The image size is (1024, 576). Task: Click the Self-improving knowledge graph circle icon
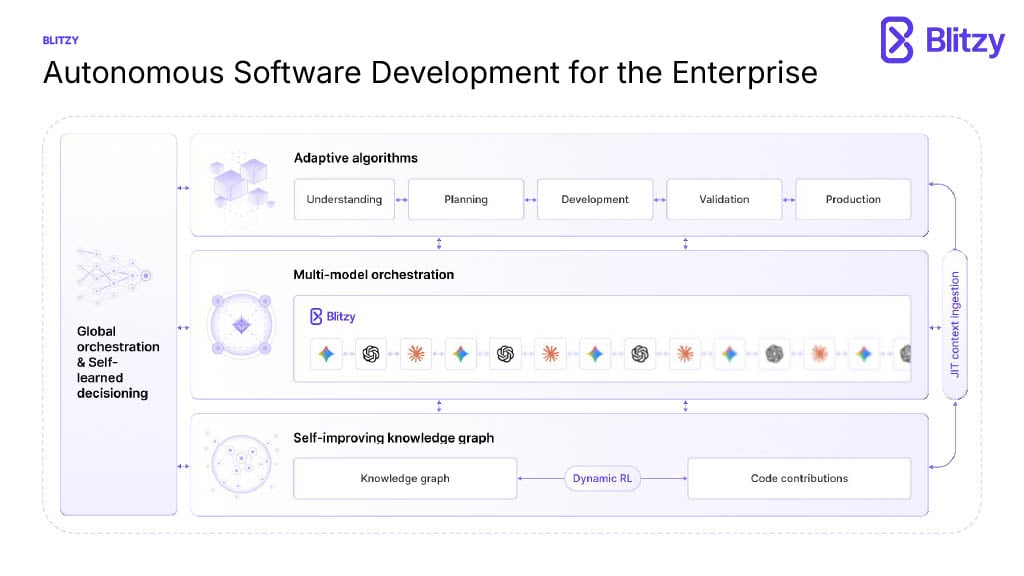pyautogui.click(x=240, y=463)
